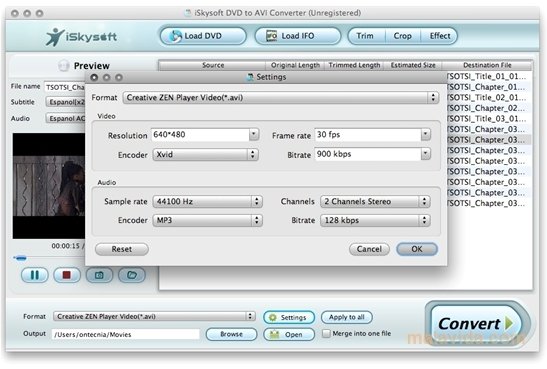Select row TSOTSI_Title_01_01

tap(488, 76)
